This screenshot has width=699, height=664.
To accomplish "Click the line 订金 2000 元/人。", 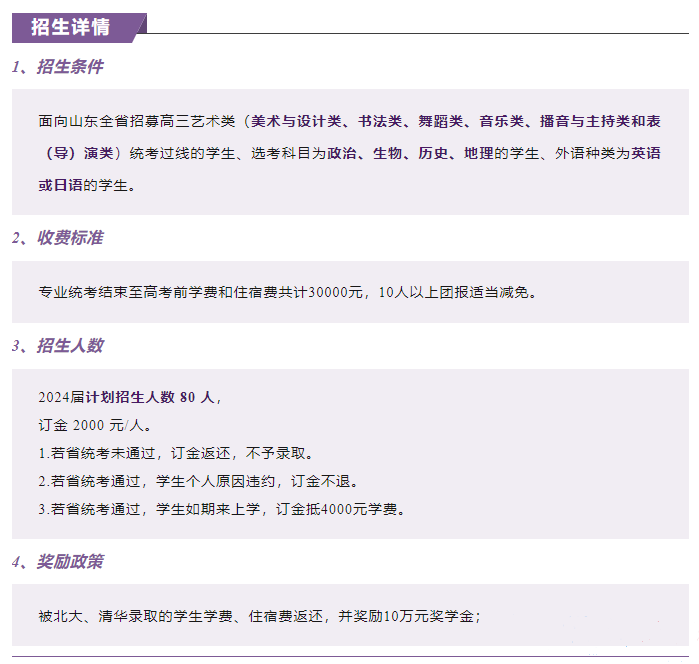I will pos(95,425).
